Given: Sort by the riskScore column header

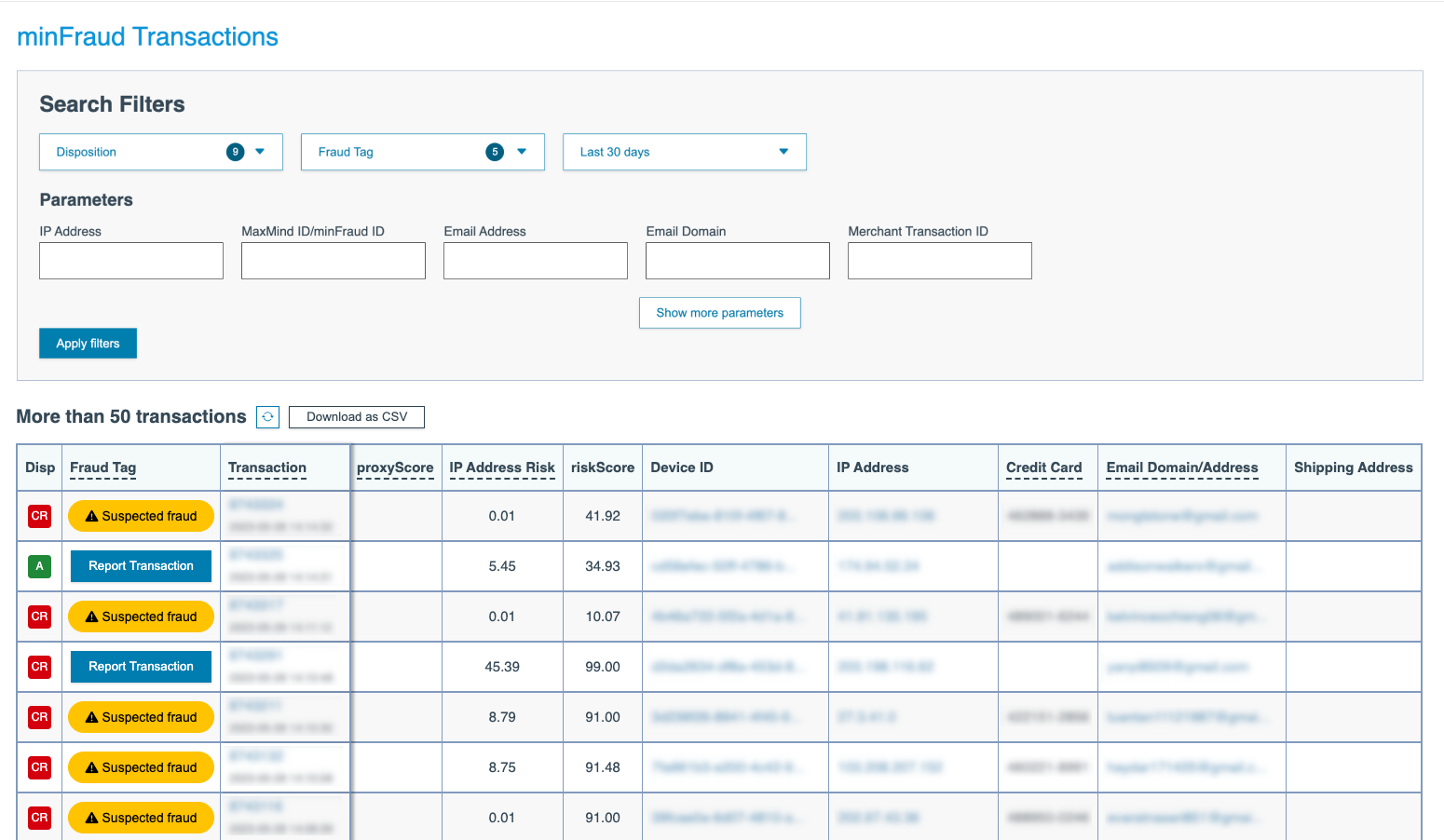Looking at the screenshot, I should [602, 467].
